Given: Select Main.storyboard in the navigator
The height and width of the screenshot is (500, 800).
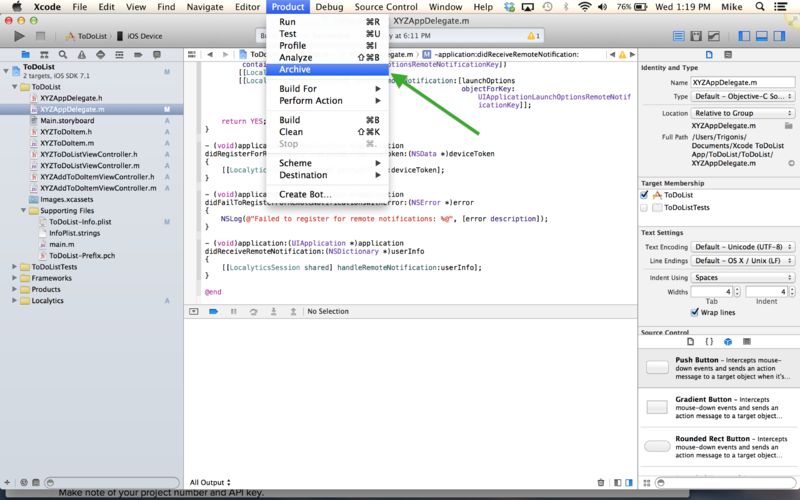Looking at the screenshot, I should tap(67, 120).
